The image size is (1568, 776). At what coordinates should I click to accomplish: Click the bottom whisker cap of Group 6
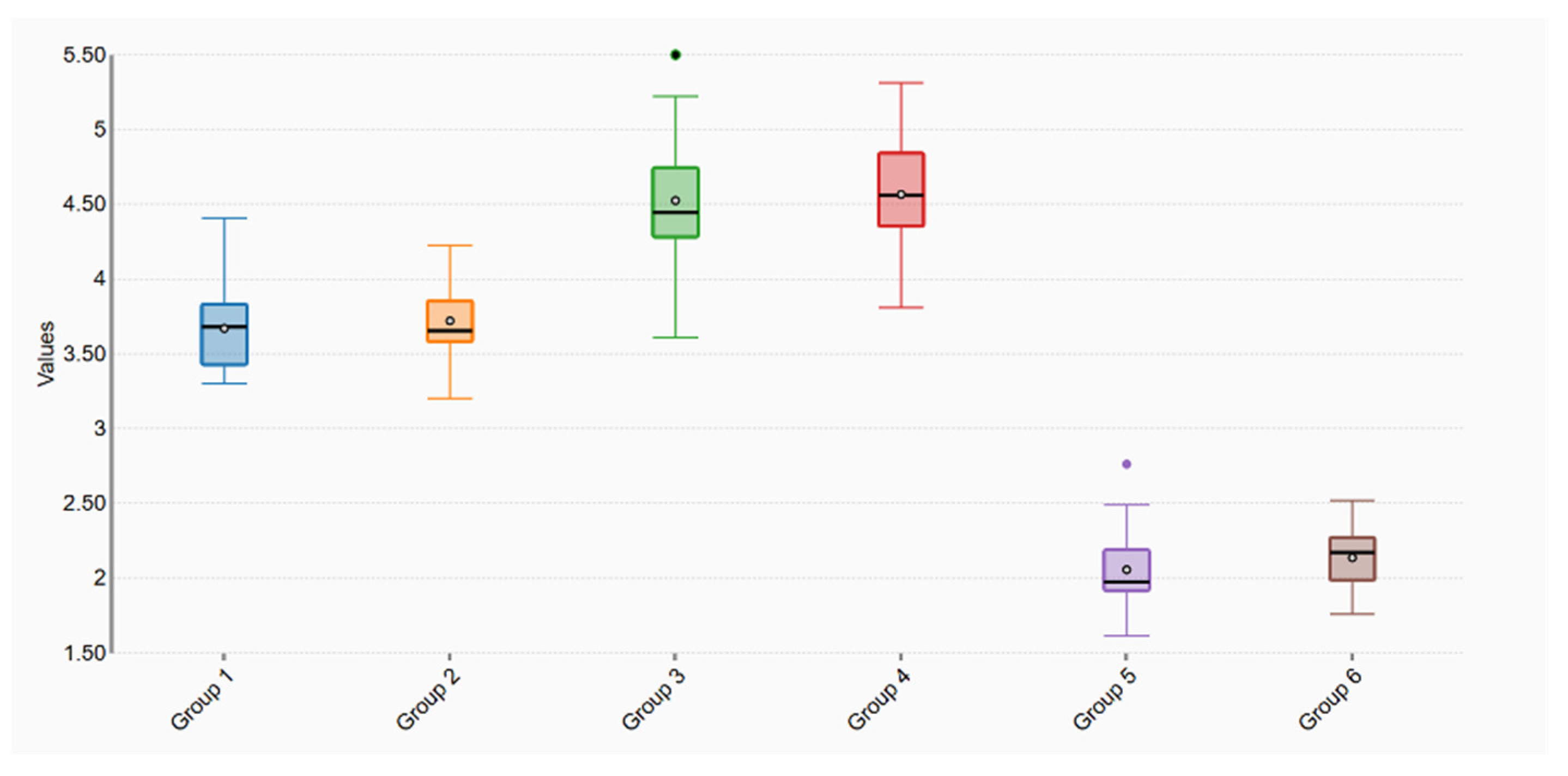click(1352, 614)
